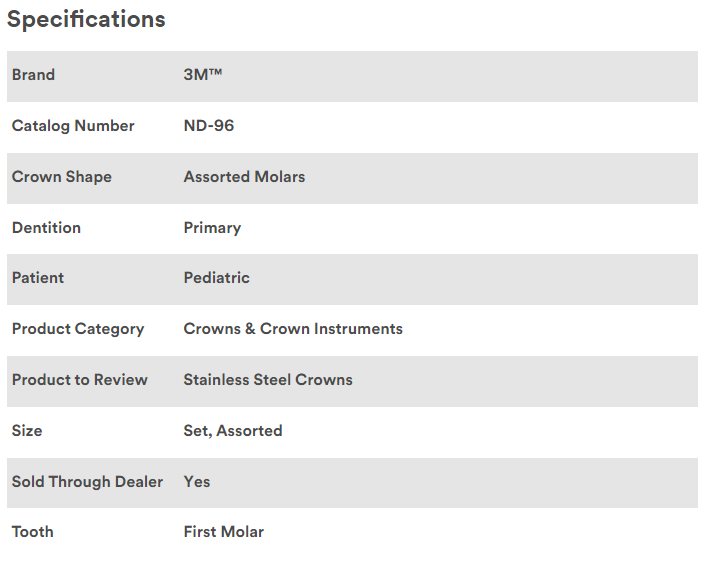The width and height of the screenshot is (711, 565).
Task: Click the Brand label
Action: [33, 75]
